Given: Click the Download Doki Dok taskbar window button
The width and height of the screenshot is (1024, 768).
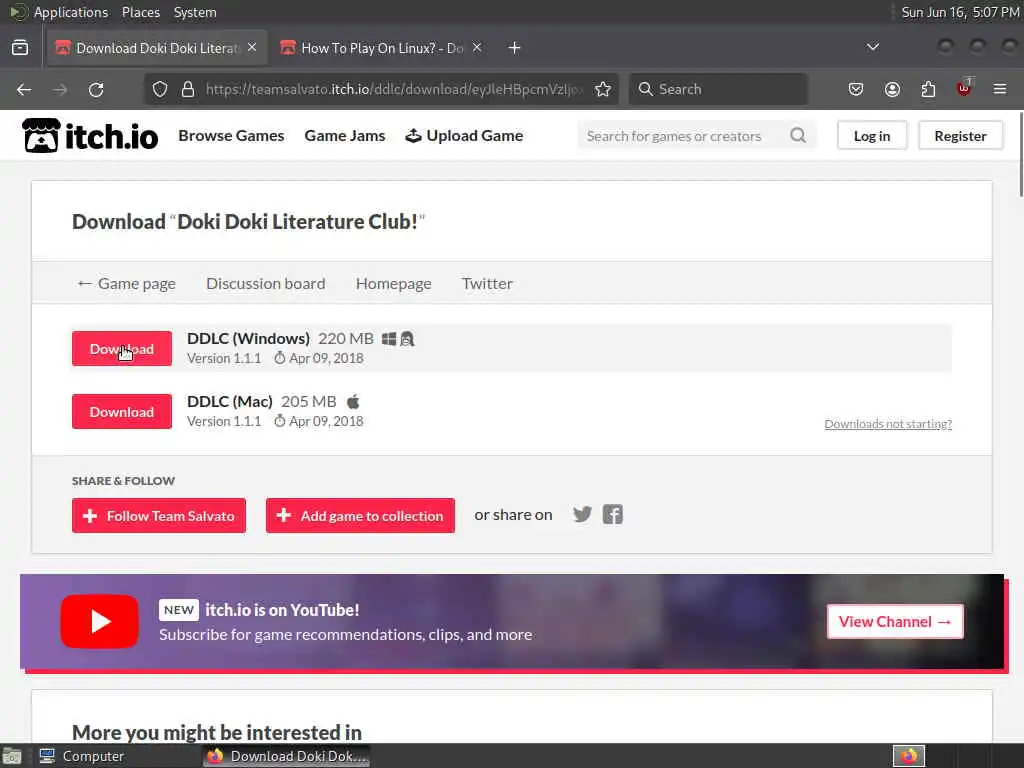Looking at the screenshot, I should pos(287,756).
